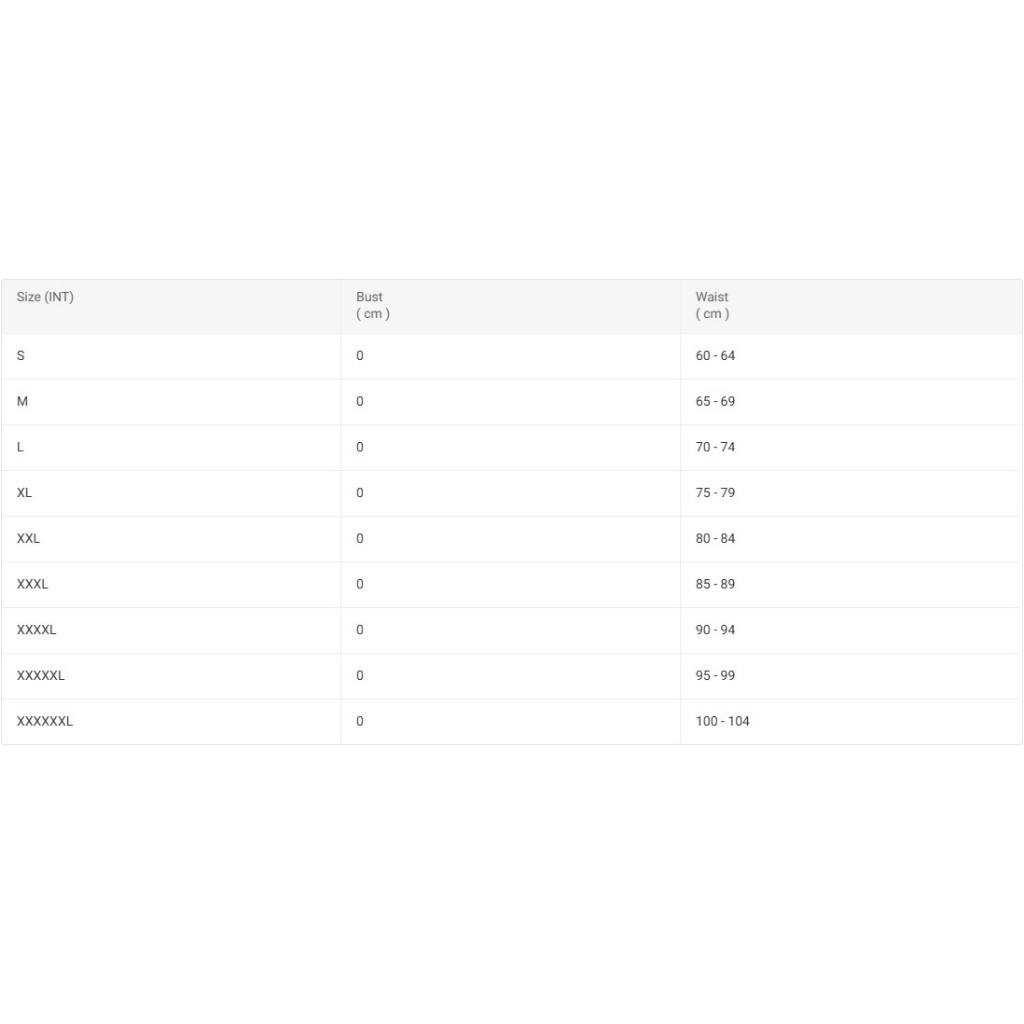Click the Bust (cm) column header
This screenshot has height=1024, width=1024.
pyautogui.click(x=372, y=305)
